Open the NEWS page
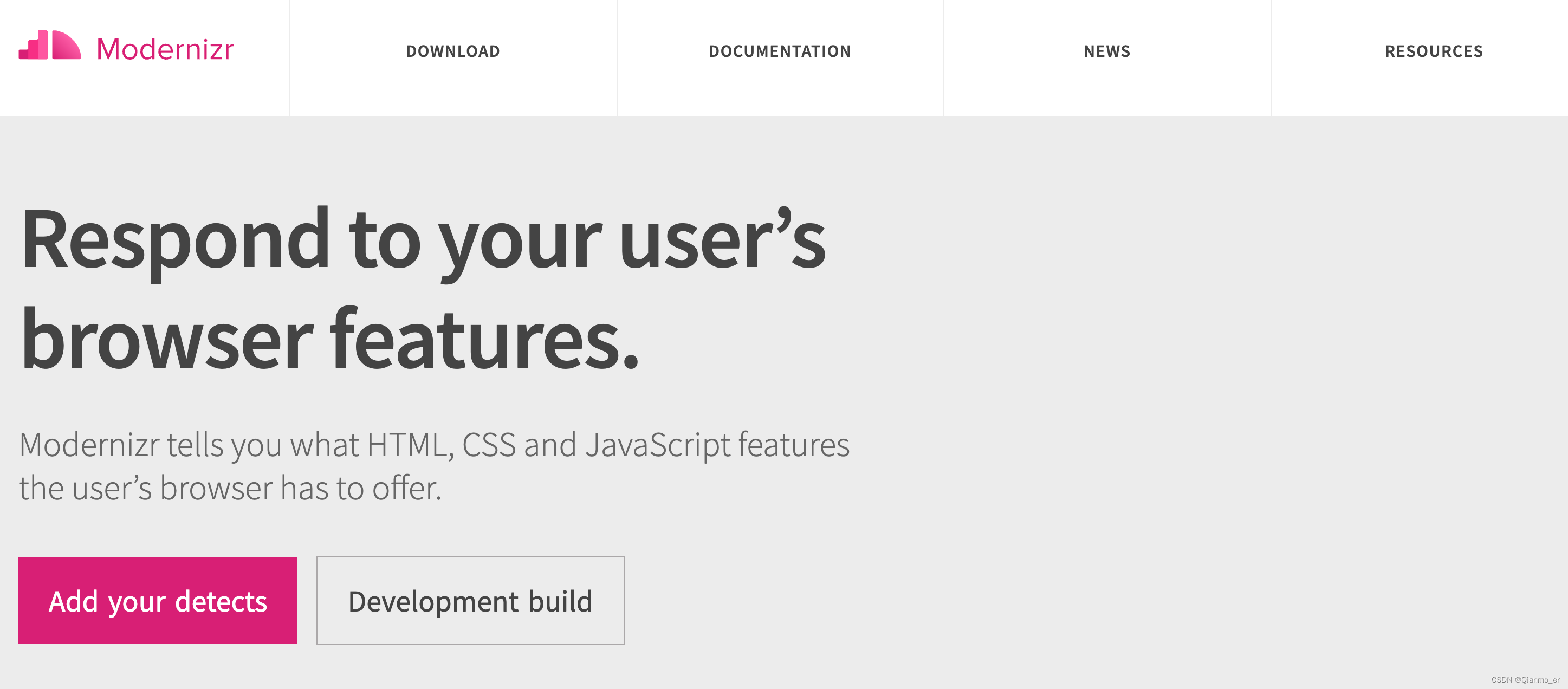1568x689 pixels. coord(1106,51)
